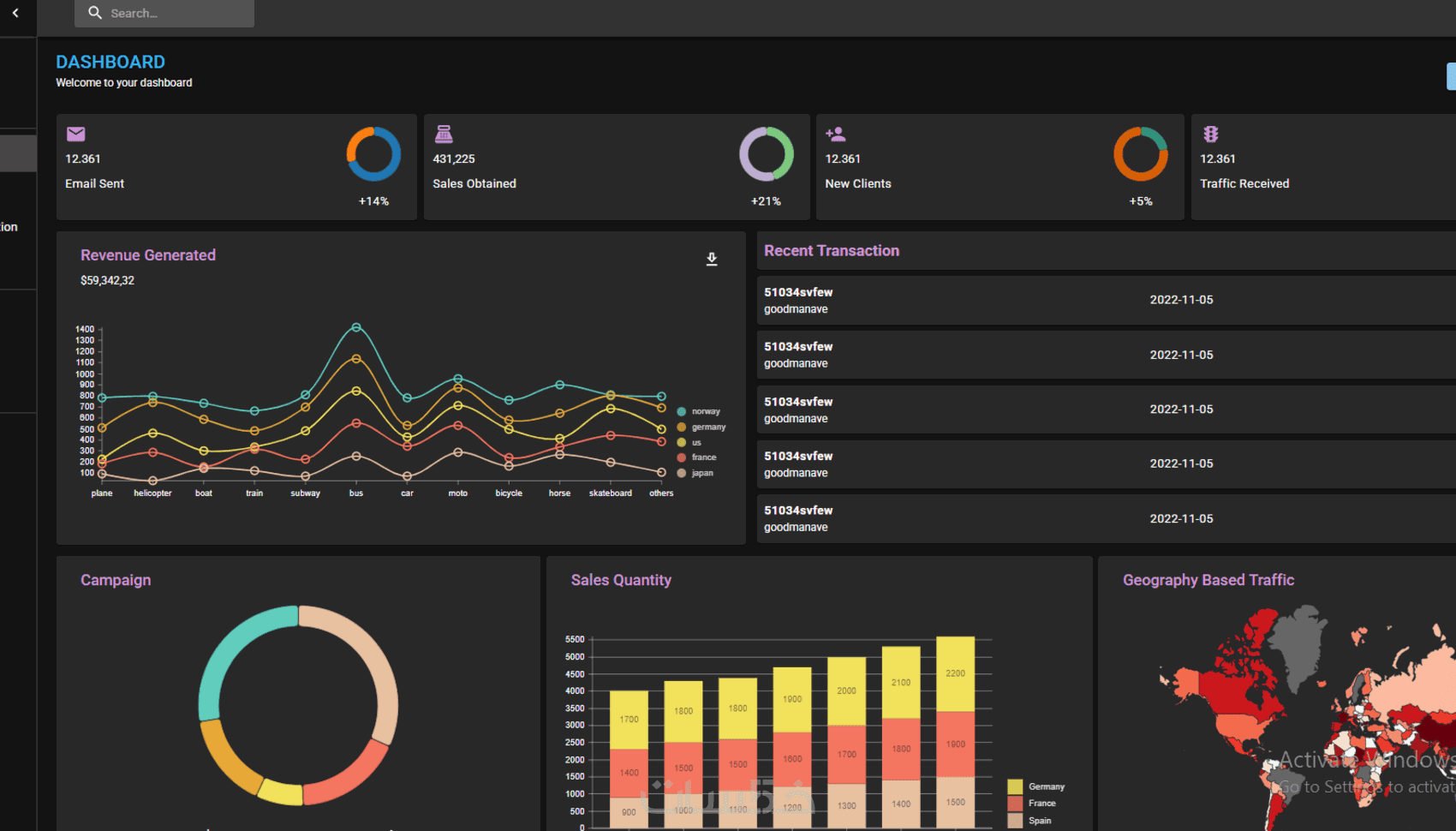Focus the Search input field
Viewport: 1456px width, 831px height.
click(164, 13)
